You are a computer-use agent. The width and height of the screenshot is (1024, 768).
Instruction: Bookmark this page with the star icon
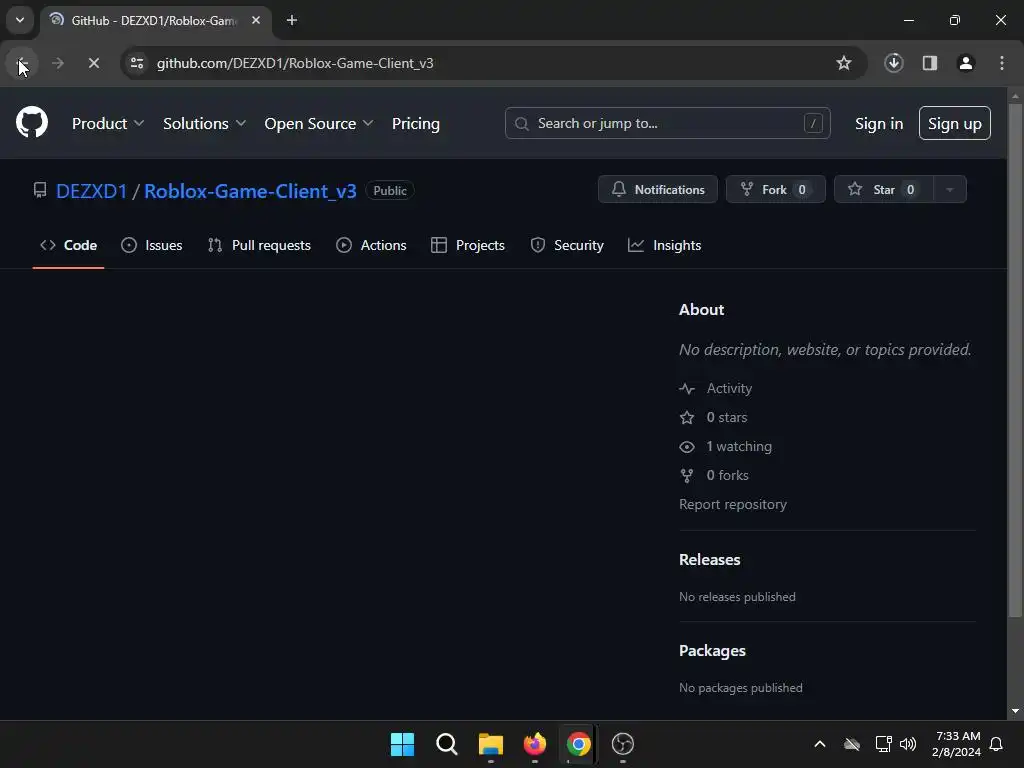844,63
